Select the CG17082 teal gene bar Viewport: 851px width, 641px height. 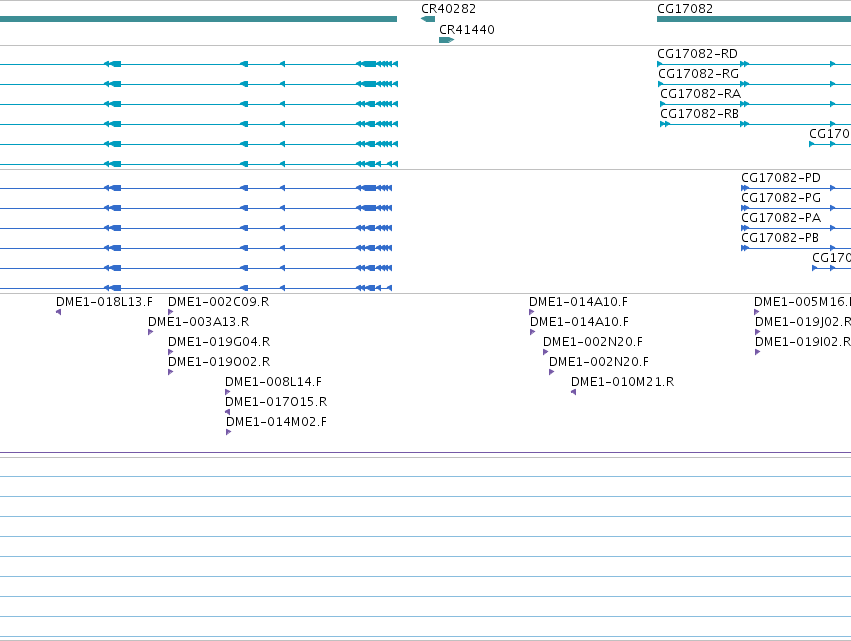[754, 19]
